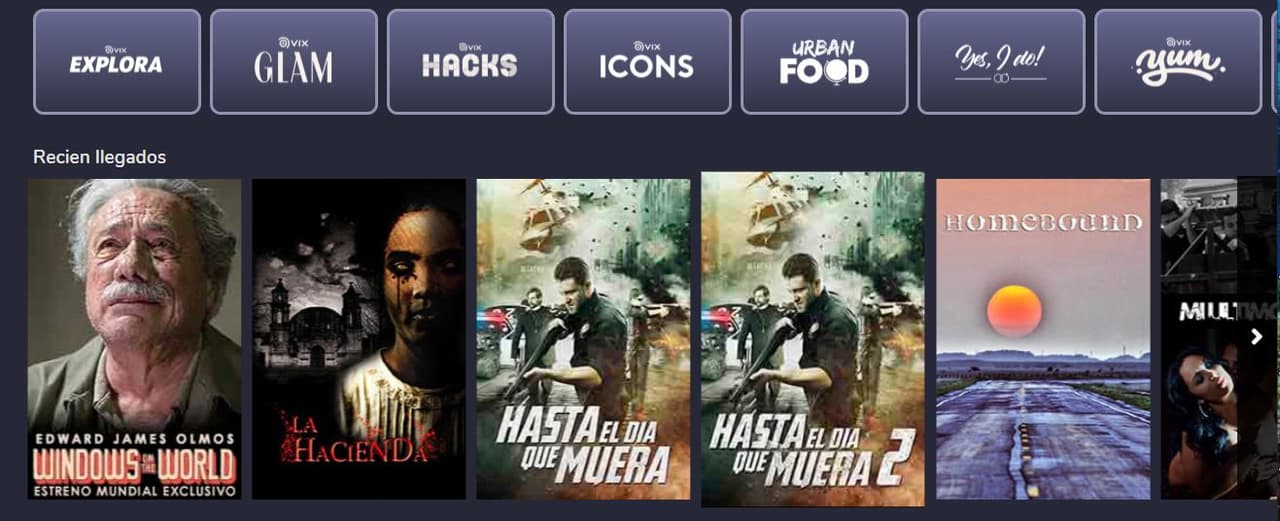The image size is (1280, 521).
Task: Show next titles with the right arrow
Action: (x=1257, y=337)
